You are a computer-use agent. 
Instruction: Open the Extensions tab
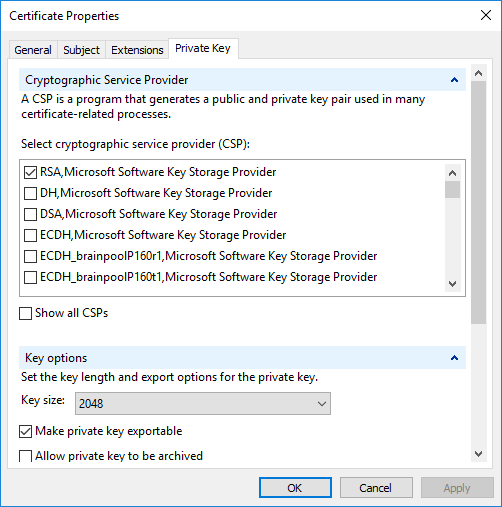tap(137, 50)
